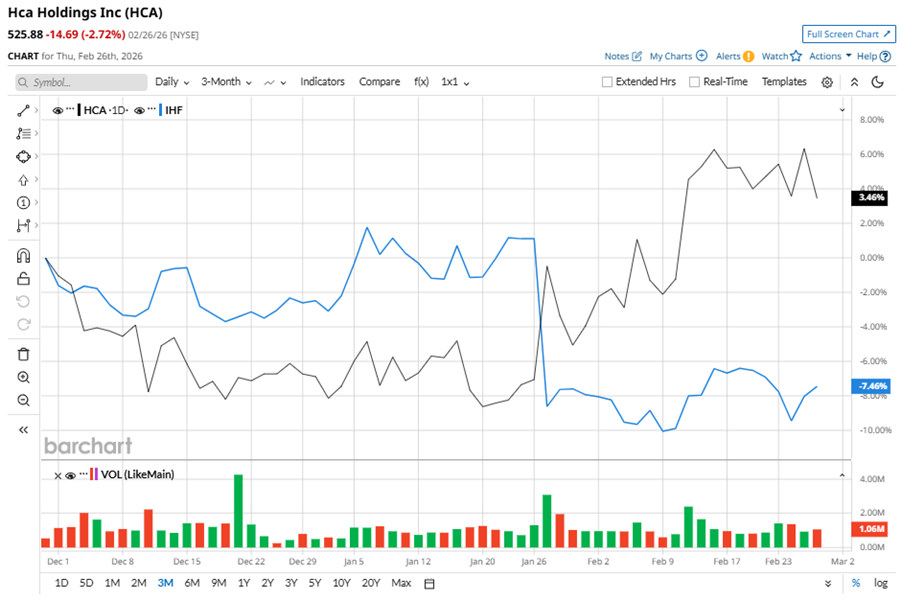Viewport: 902px width, 600px height.
Task: Select the 10Y time range
Action: point(342,583)
